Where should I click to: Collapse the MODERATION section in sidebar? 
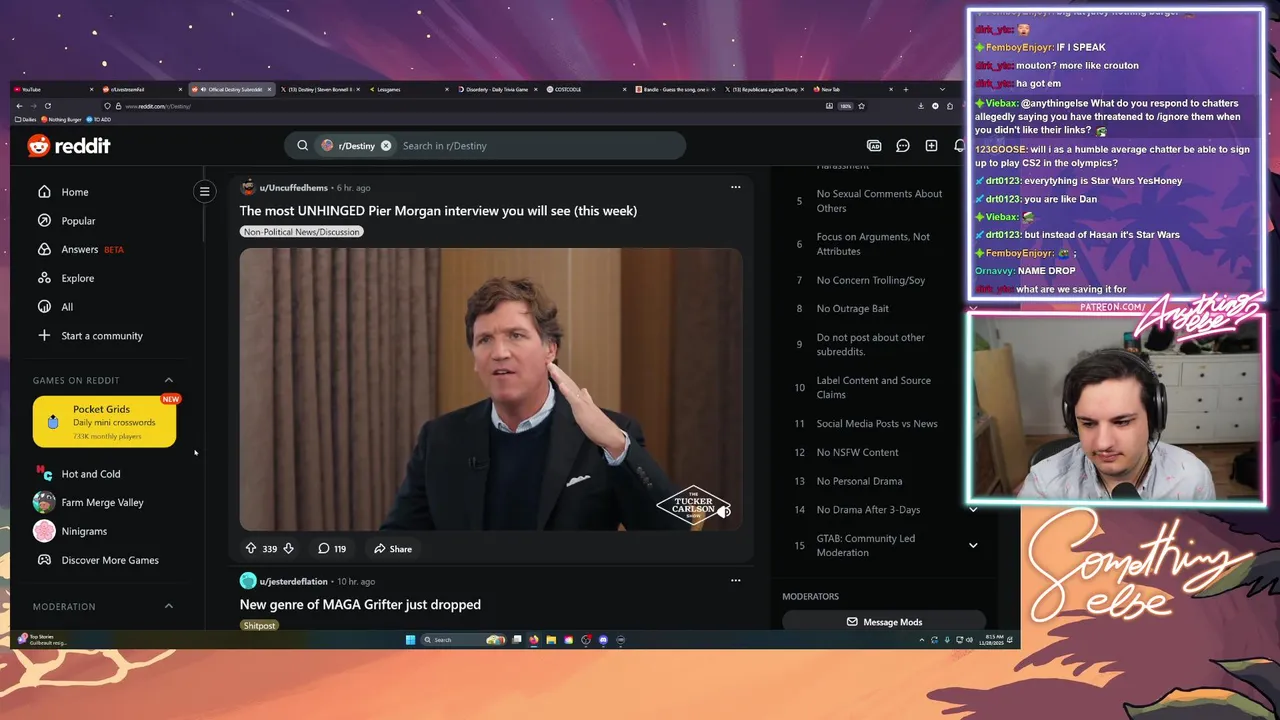pos(168,606)
